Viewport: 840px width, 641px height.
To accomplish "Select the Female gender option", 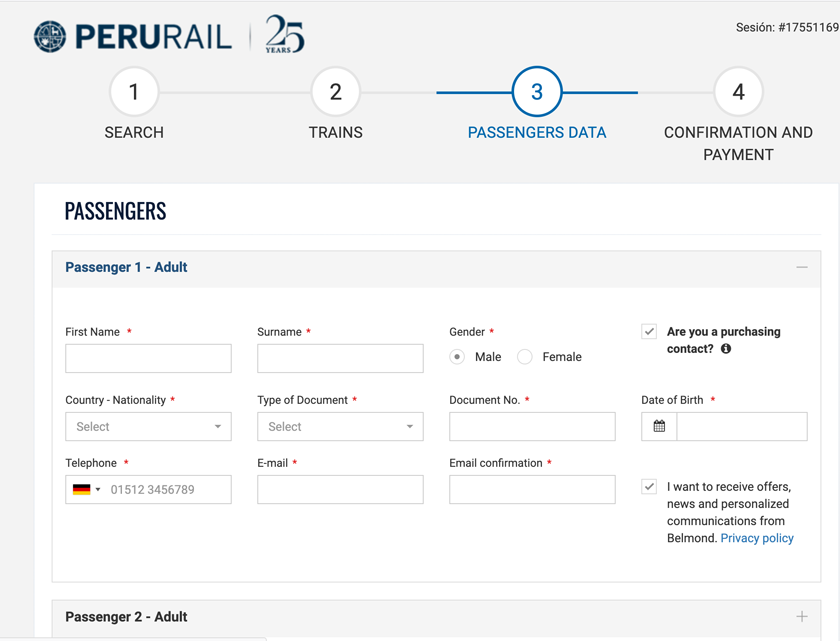I will (525, 357).
